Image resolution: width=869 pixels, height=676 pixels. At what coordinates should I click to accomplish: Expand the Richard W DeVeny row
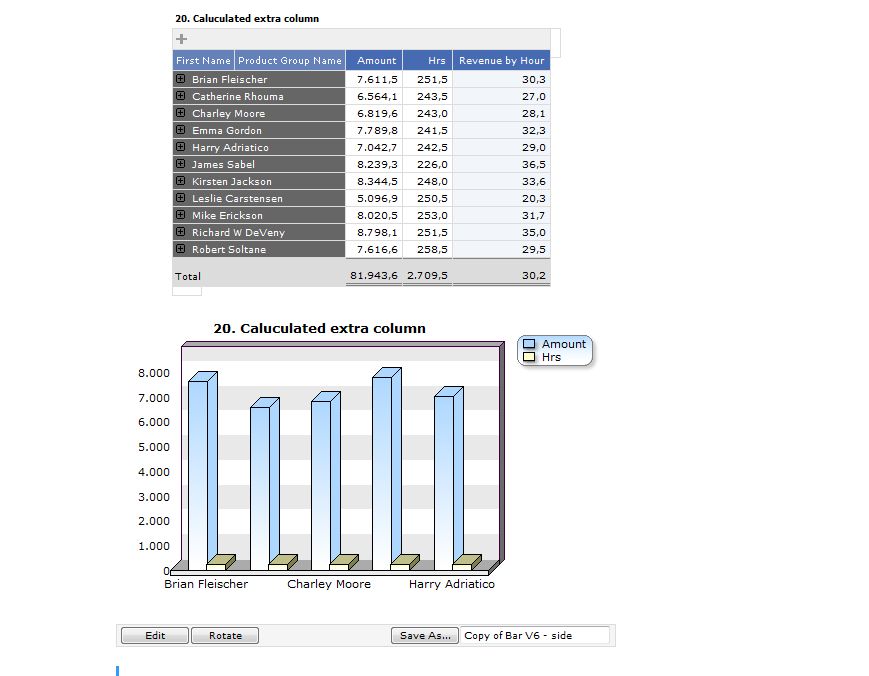[181, 232]
